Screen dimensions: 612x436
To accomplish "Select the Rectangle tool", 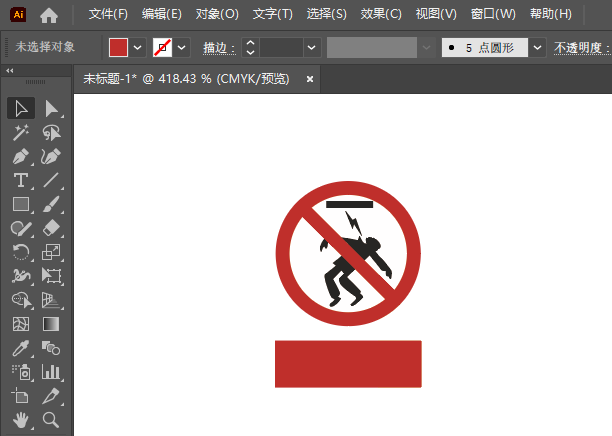I will coord(21,204).
